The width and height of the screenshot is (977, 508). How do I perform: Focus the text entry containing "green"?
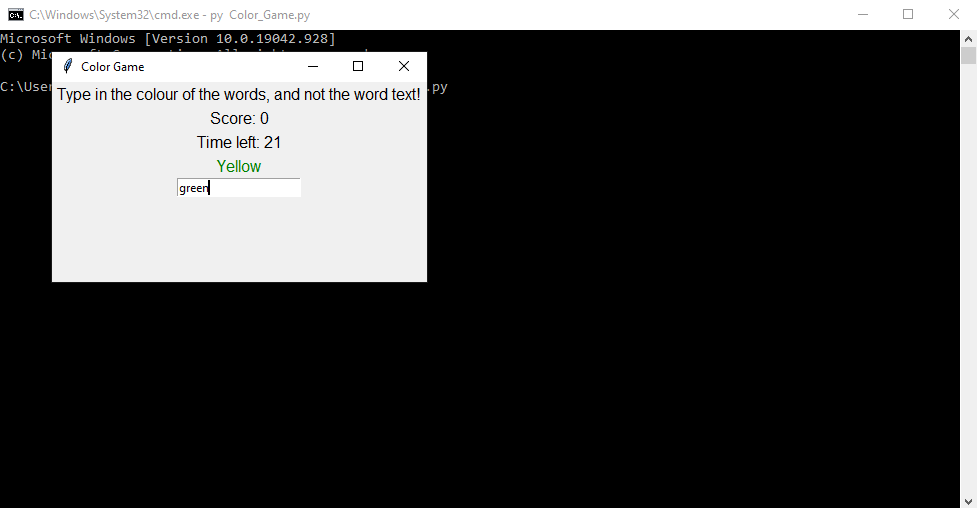pos(239,188)
